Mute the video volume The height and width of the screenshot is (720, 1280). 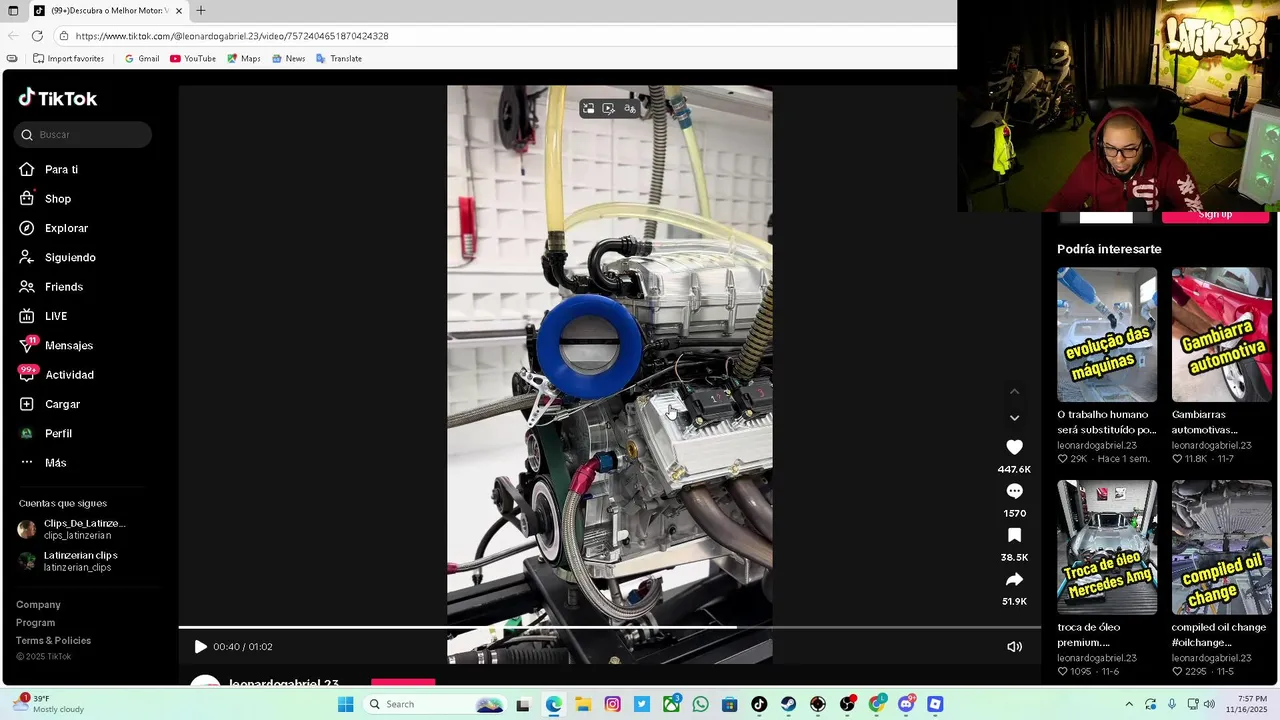coord(1014,647)
